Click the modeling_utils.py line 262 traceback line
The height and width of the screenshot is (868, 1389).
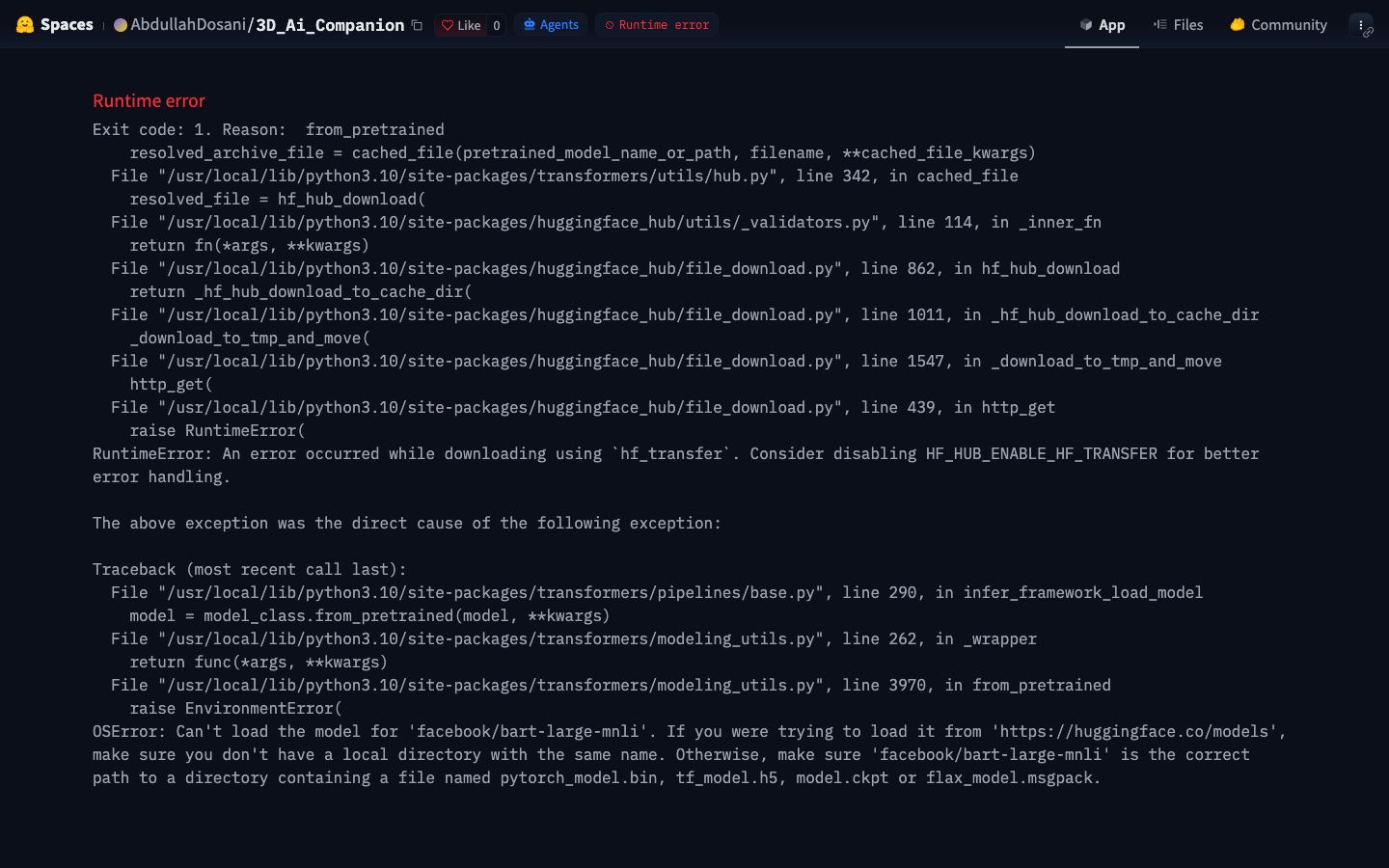click(x=574, y=638)
